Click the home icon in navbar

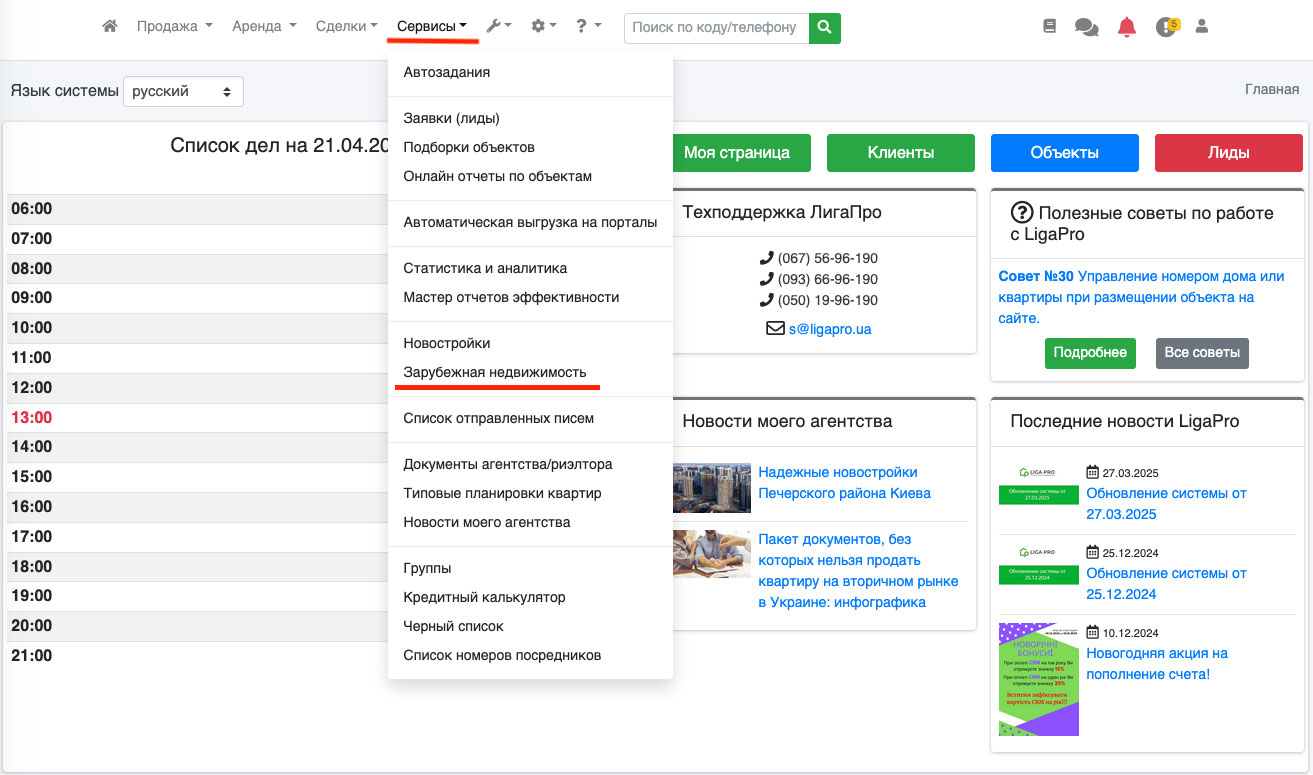tap(110, 27)
